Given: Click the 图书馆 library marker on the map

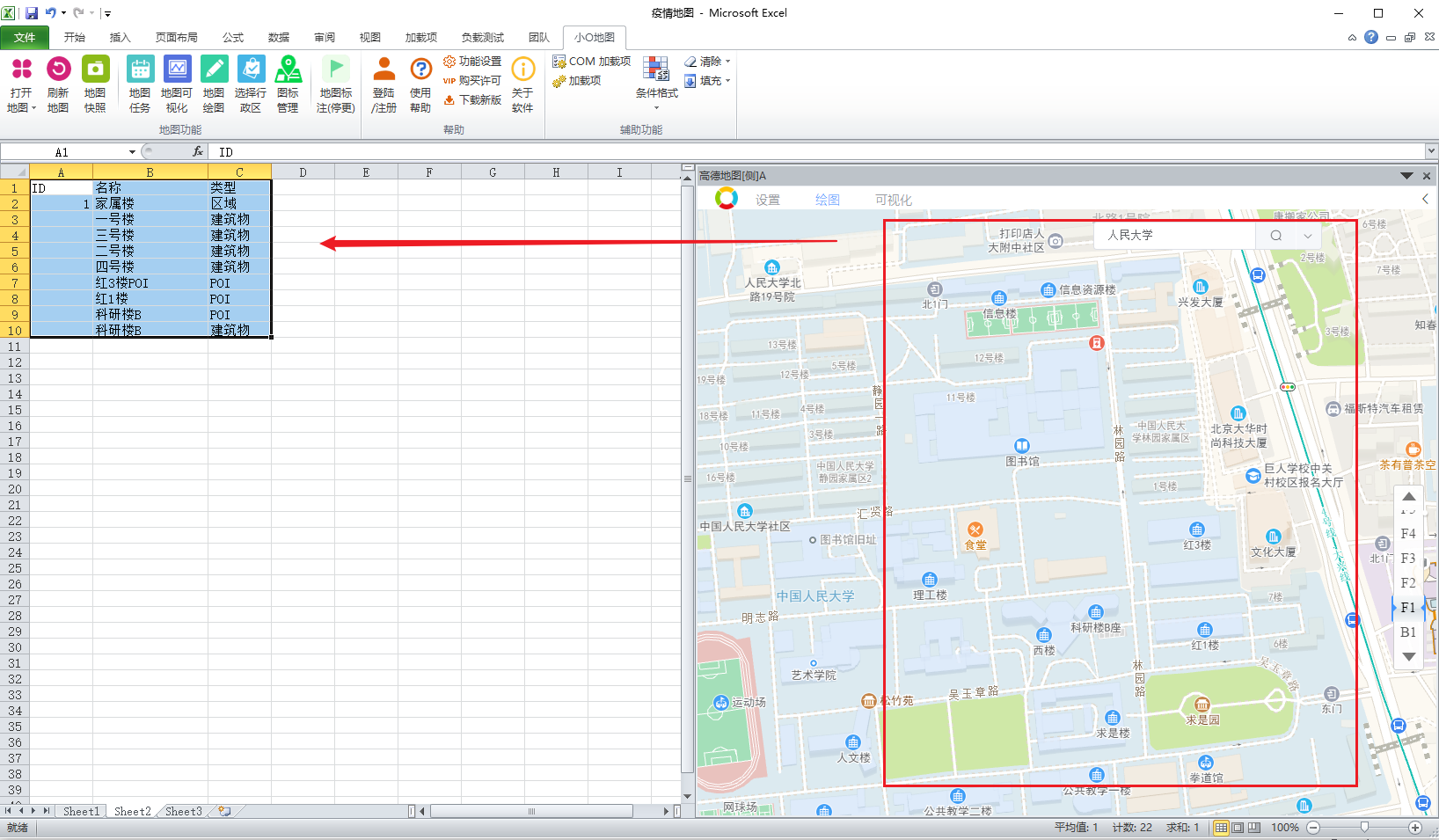Looking at the screenshot, I should coord(1022,446).
